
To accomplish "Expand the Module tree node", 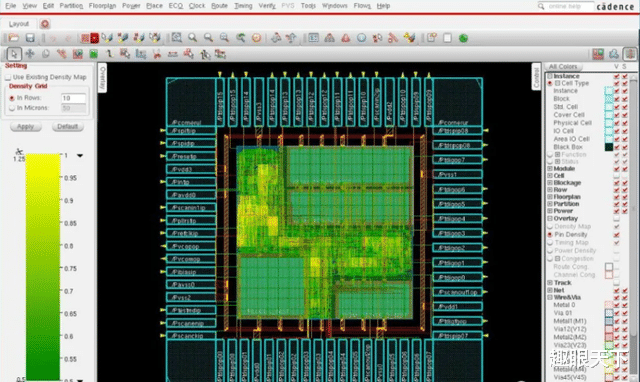I will pos(550,169).
